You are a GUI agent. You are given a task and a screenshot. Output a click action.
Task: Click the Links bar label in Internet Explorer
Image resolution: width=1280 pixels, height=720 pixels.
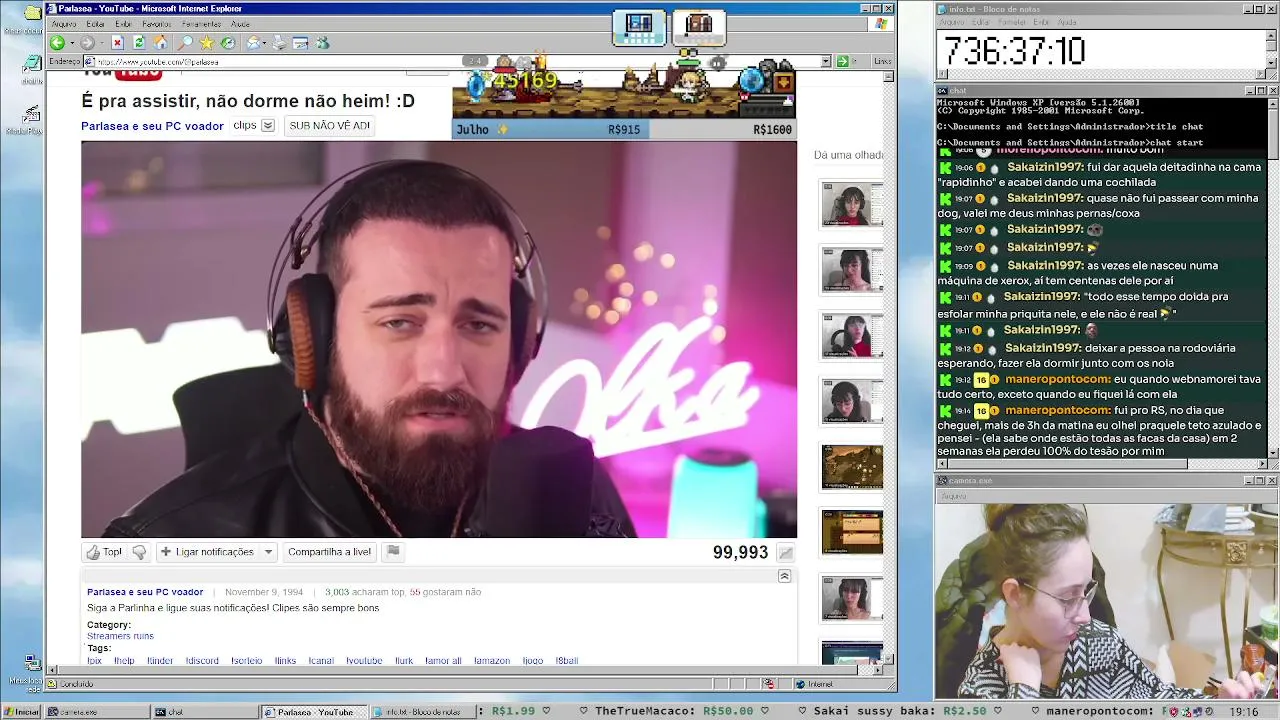click(x=882, y=62)
